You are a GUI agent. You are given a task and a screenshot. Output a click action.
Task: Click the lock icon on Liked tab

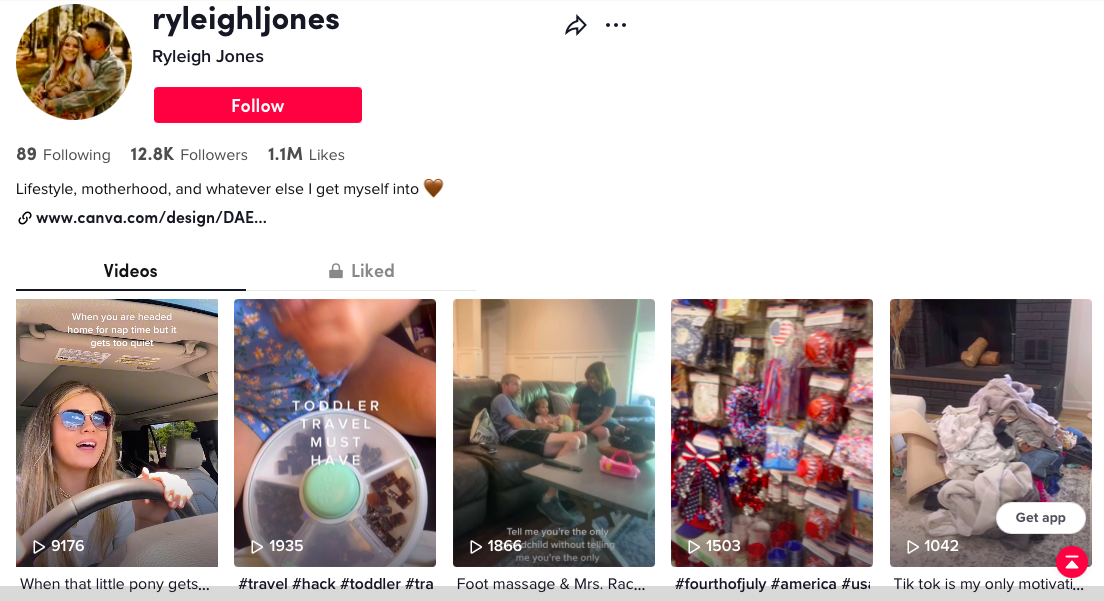(x=336, y=271)
